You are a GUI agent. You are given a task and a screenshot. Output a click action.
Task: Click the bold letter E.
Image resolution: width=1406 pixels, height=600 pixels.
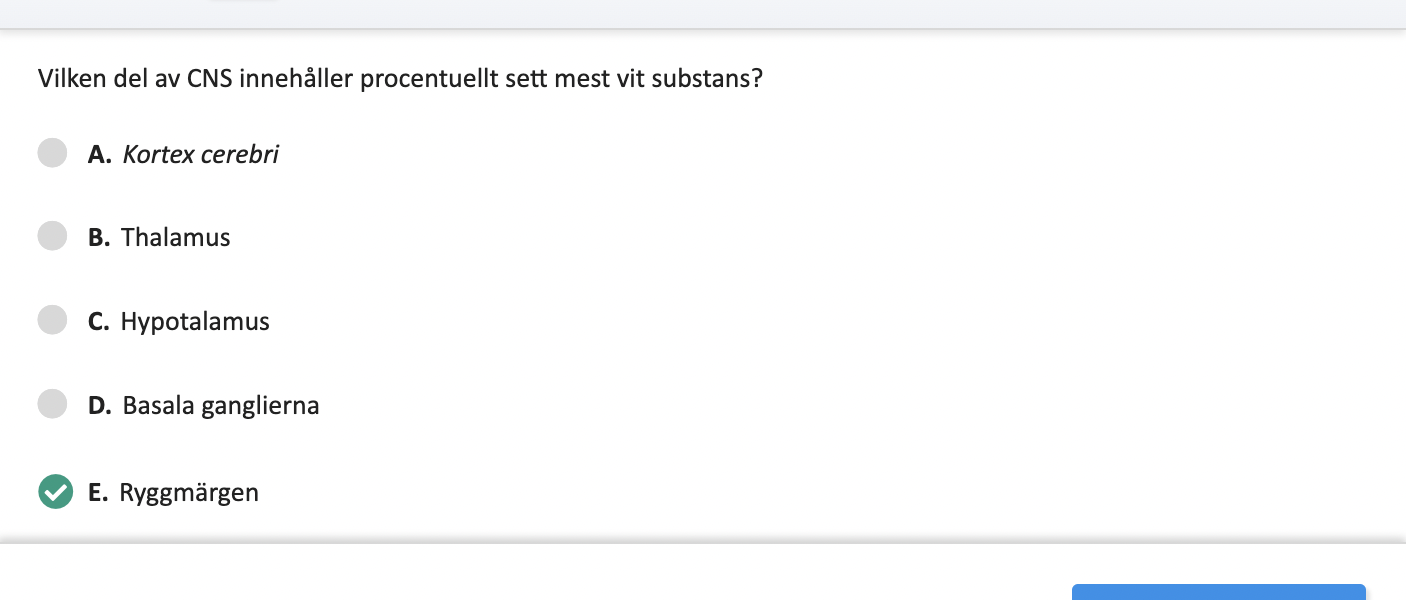97,493
